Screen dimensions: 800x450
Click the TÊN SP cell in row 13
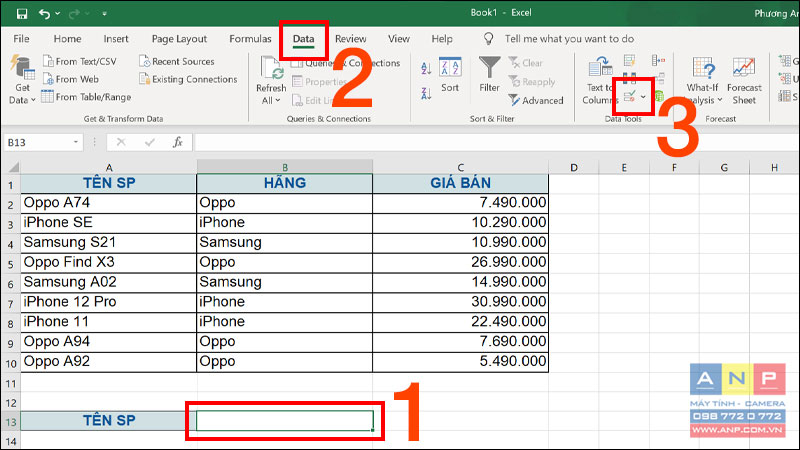109,421
